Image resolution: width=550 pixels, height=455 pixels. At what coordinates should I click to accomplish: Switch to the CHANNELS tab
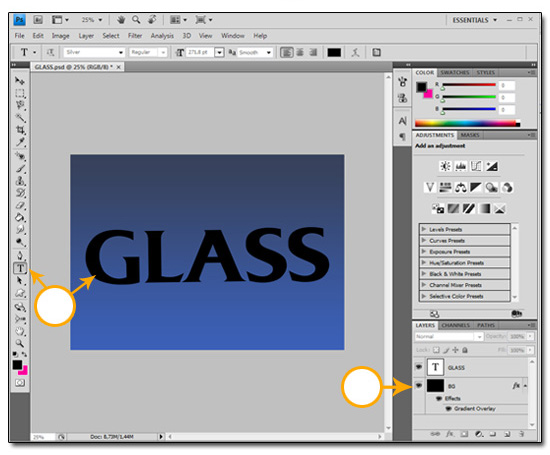tap(455, 325)
